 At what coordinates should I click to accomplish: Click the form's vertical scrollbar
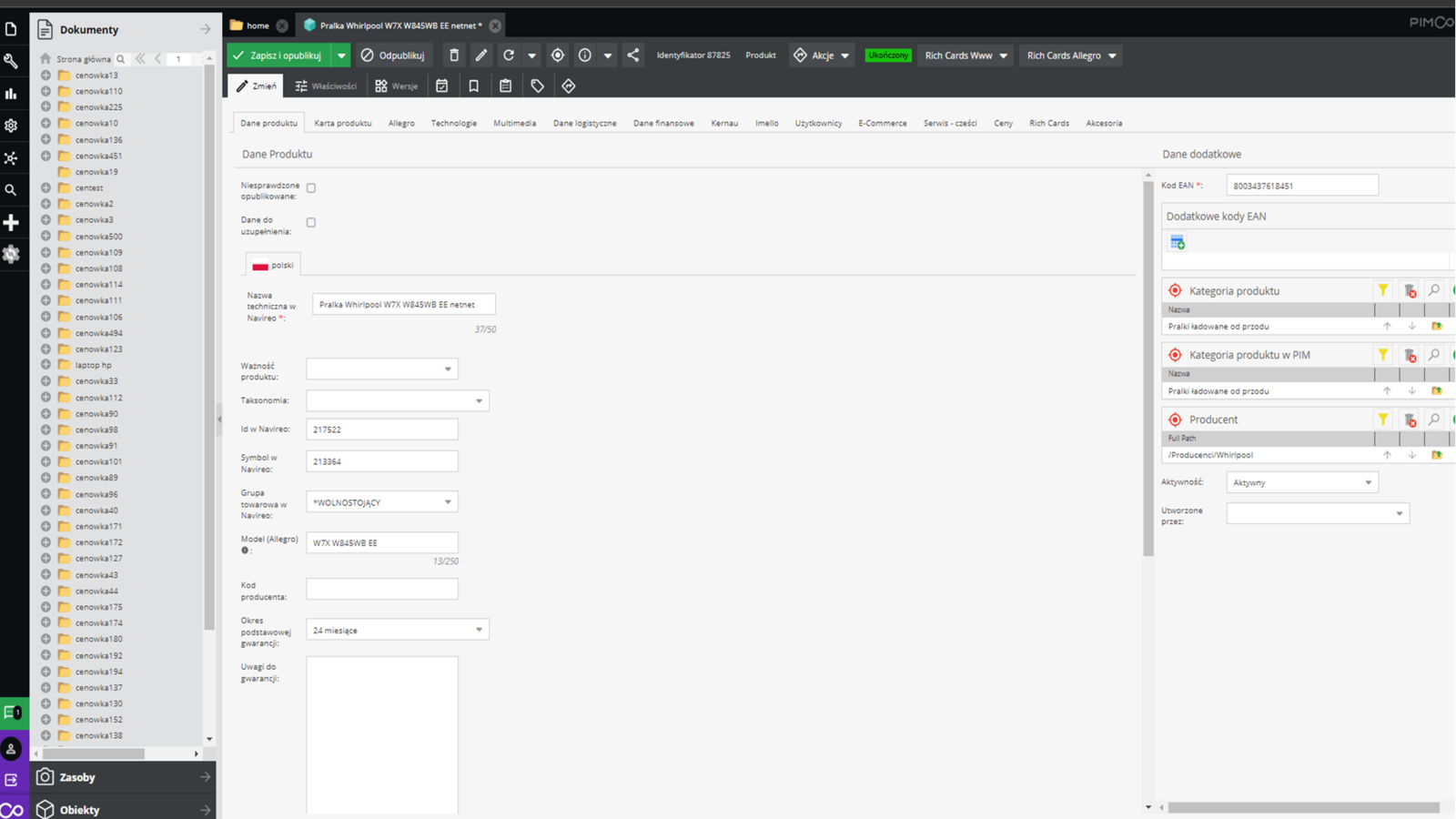coord(1148,367)
